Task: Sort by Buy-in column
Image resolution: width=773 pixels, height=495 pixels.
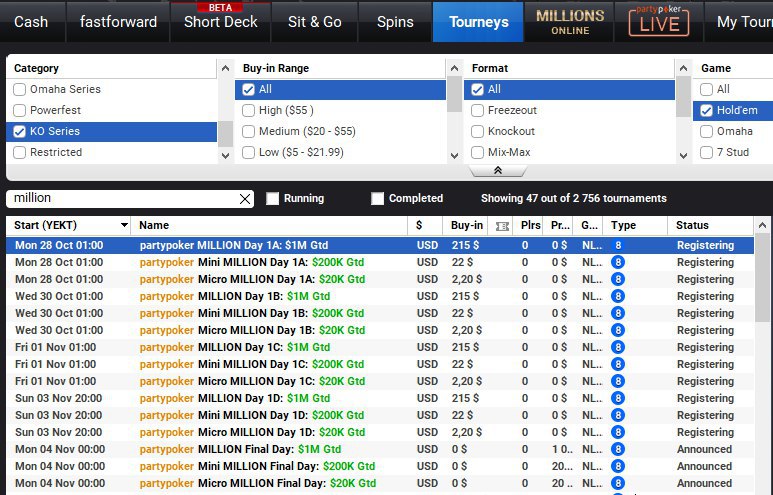Action: [x=466, y=225]
